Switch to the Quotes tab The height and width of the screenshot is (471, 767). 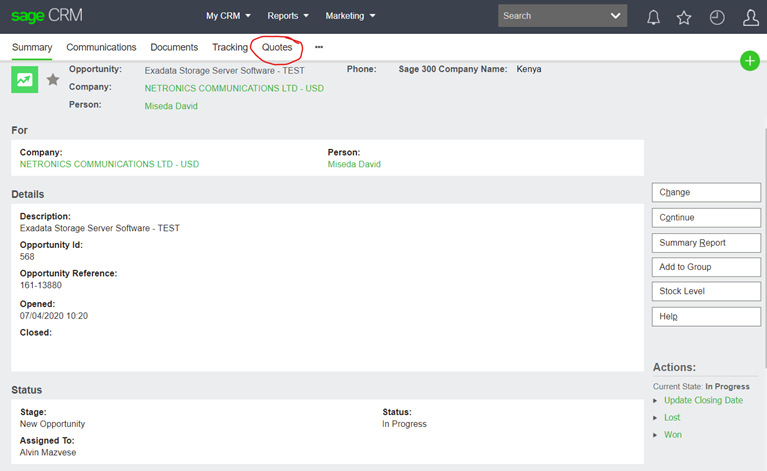coord(277,47)
